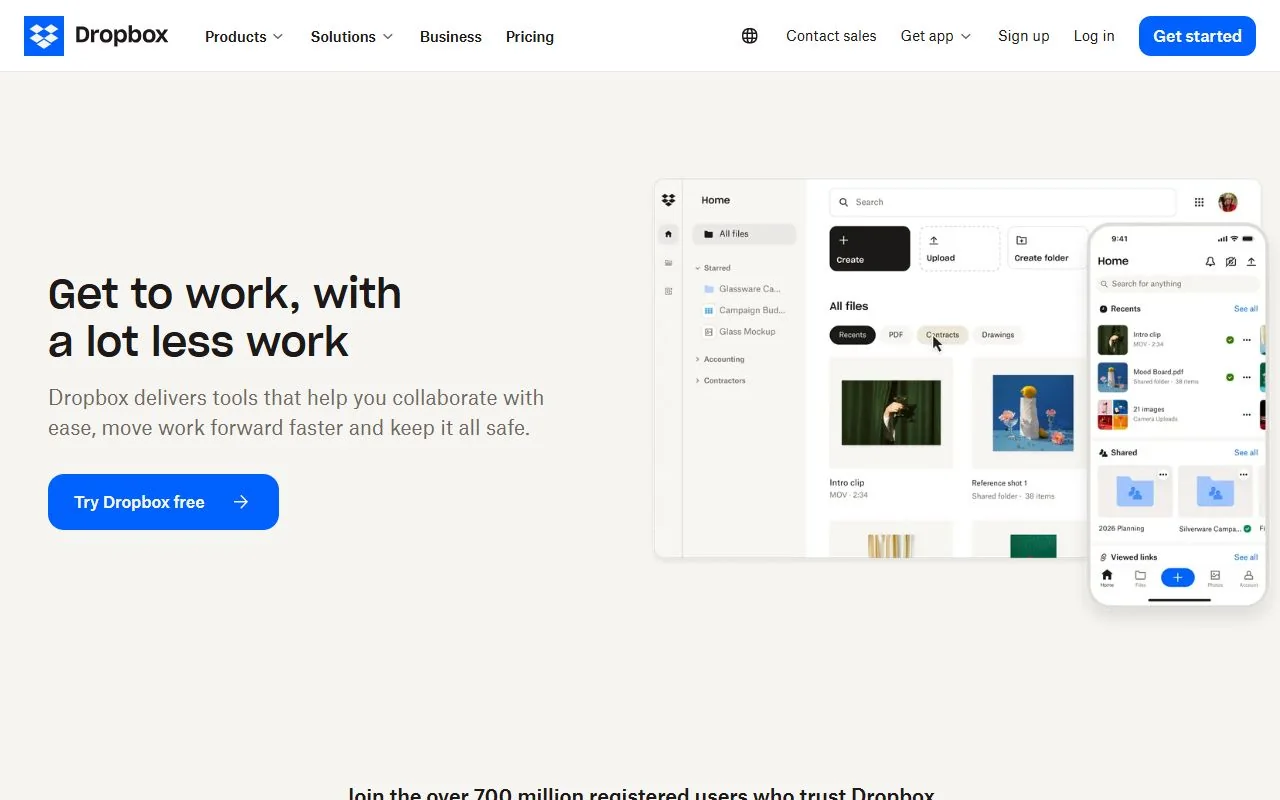Screen dimensions: 1280x800
Task: Open the Contact sales link
Action: (831, 36)
